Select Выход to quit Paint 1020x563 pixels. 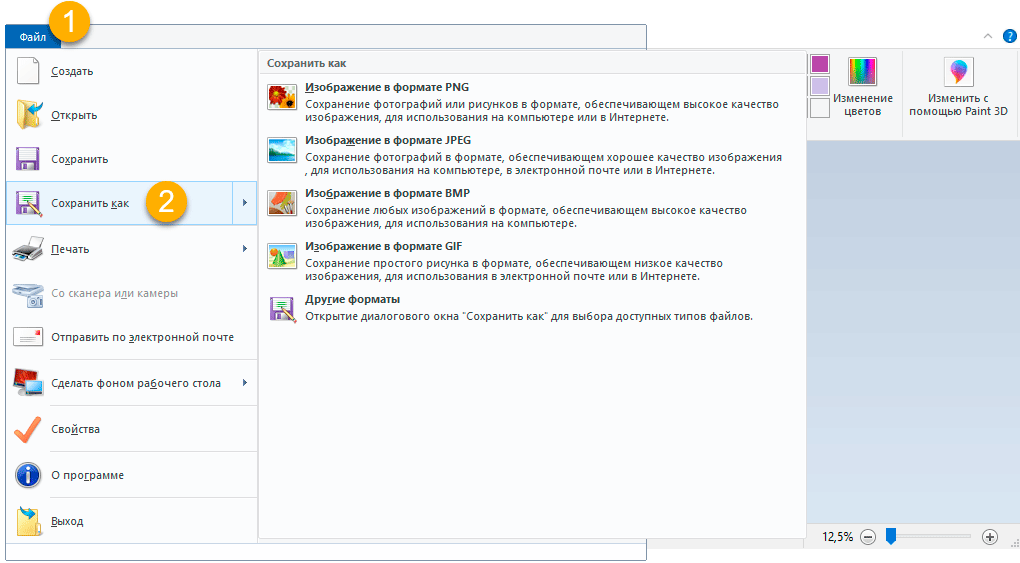tap(131, 521)
